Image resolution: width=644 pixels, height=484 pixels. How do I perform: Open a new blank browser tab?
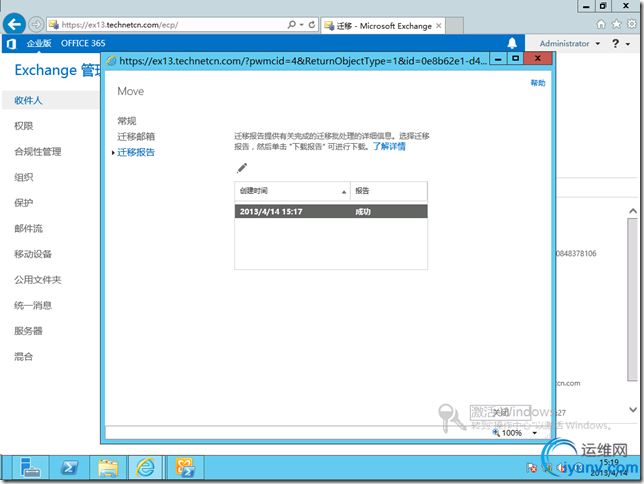pos(455,25)
